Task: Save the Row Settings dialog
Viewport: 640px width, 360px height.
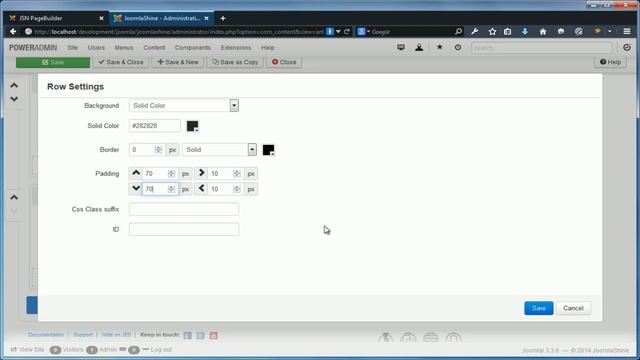Action: tap(539, 308)
